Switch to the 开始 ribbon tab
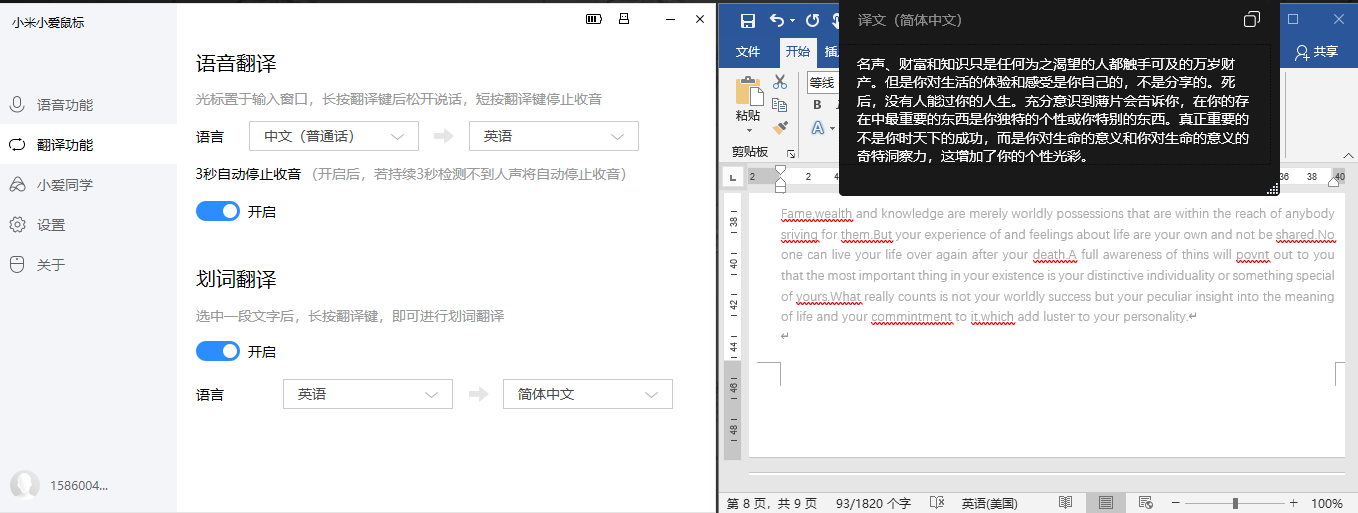Viewport: 1358px width, 513px height. tap(797, 52)
